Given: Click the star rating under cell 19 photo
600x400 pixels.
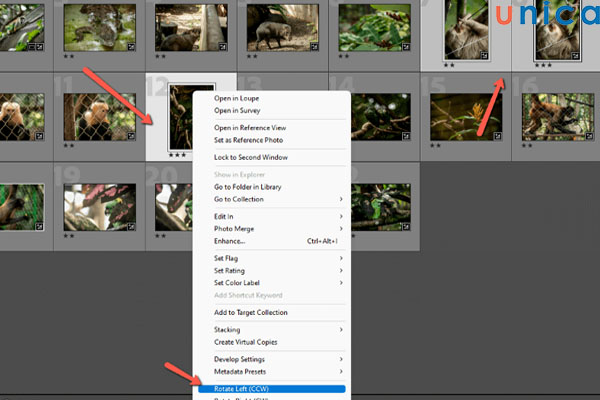Looking at the screenshot, I should [x=69, y=236].
